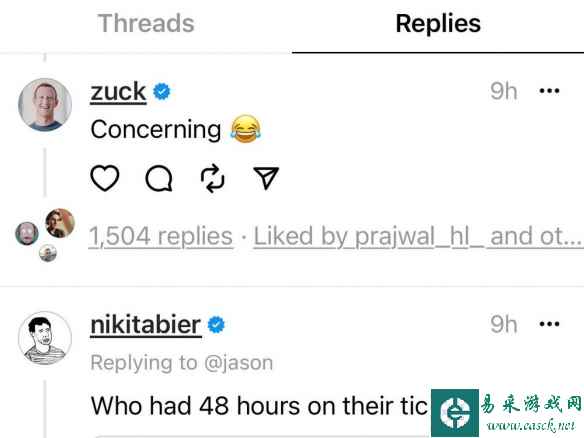Click the cluster of replier avatars
Viewport: 584px width, 438px height.
click(45, 235)
